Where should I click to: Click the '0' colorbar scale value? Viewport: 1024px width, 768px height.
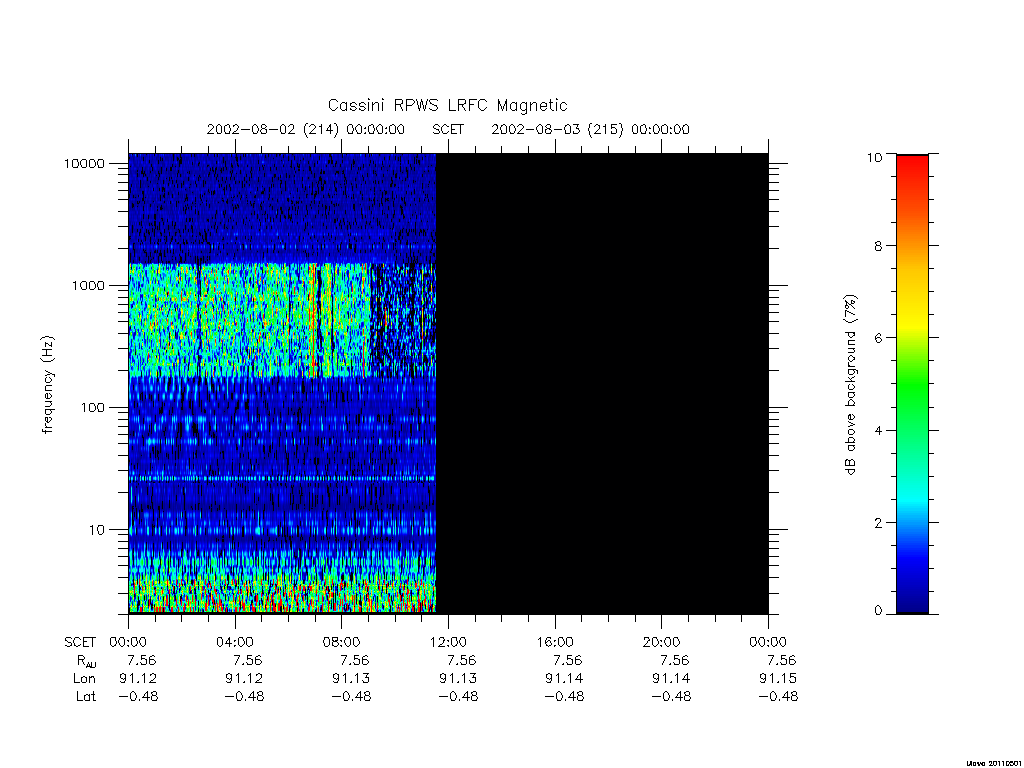878,611
